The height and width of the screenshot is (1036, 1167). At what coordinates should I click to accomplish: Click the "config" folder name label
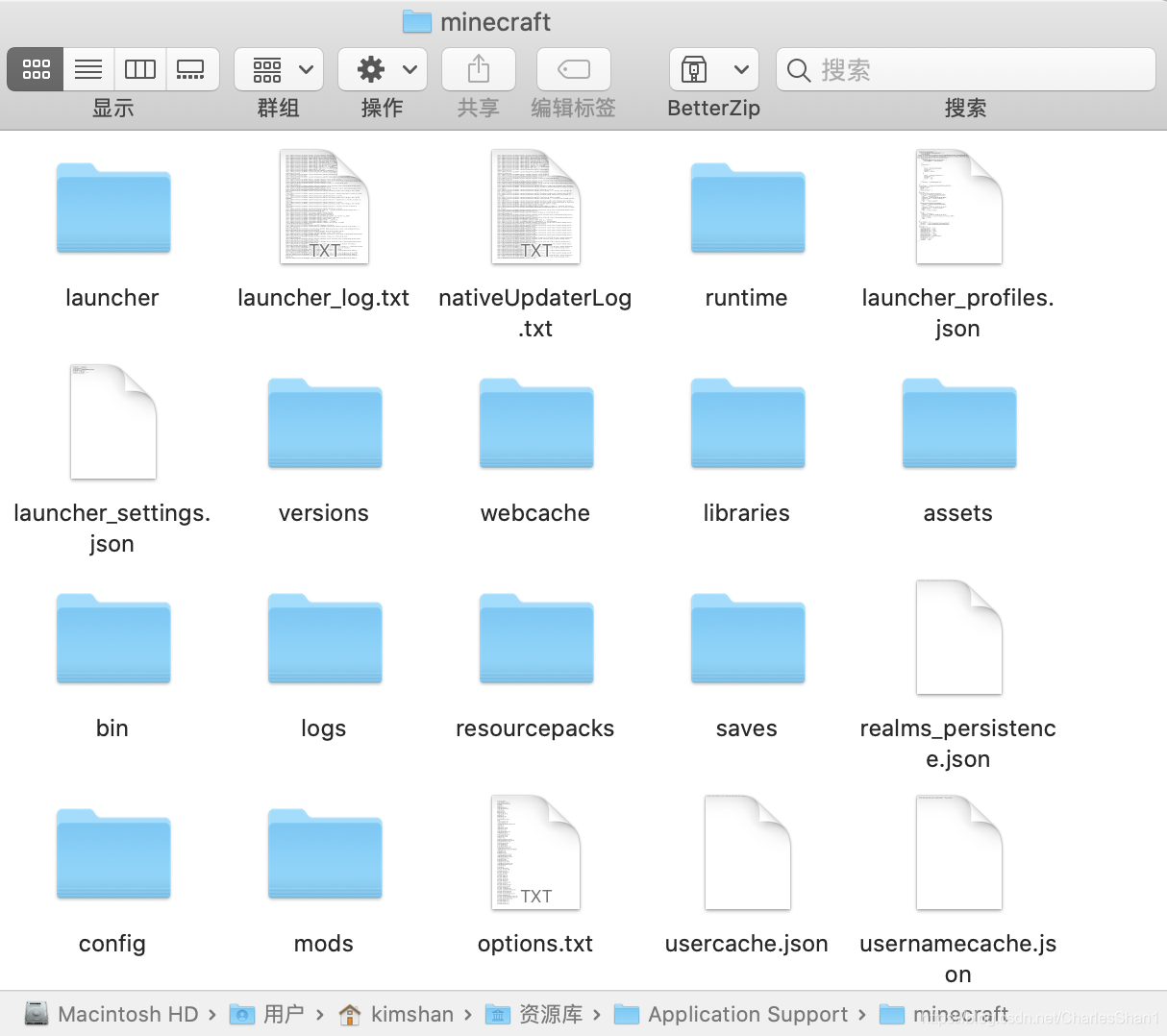click(x=112, y=944)
